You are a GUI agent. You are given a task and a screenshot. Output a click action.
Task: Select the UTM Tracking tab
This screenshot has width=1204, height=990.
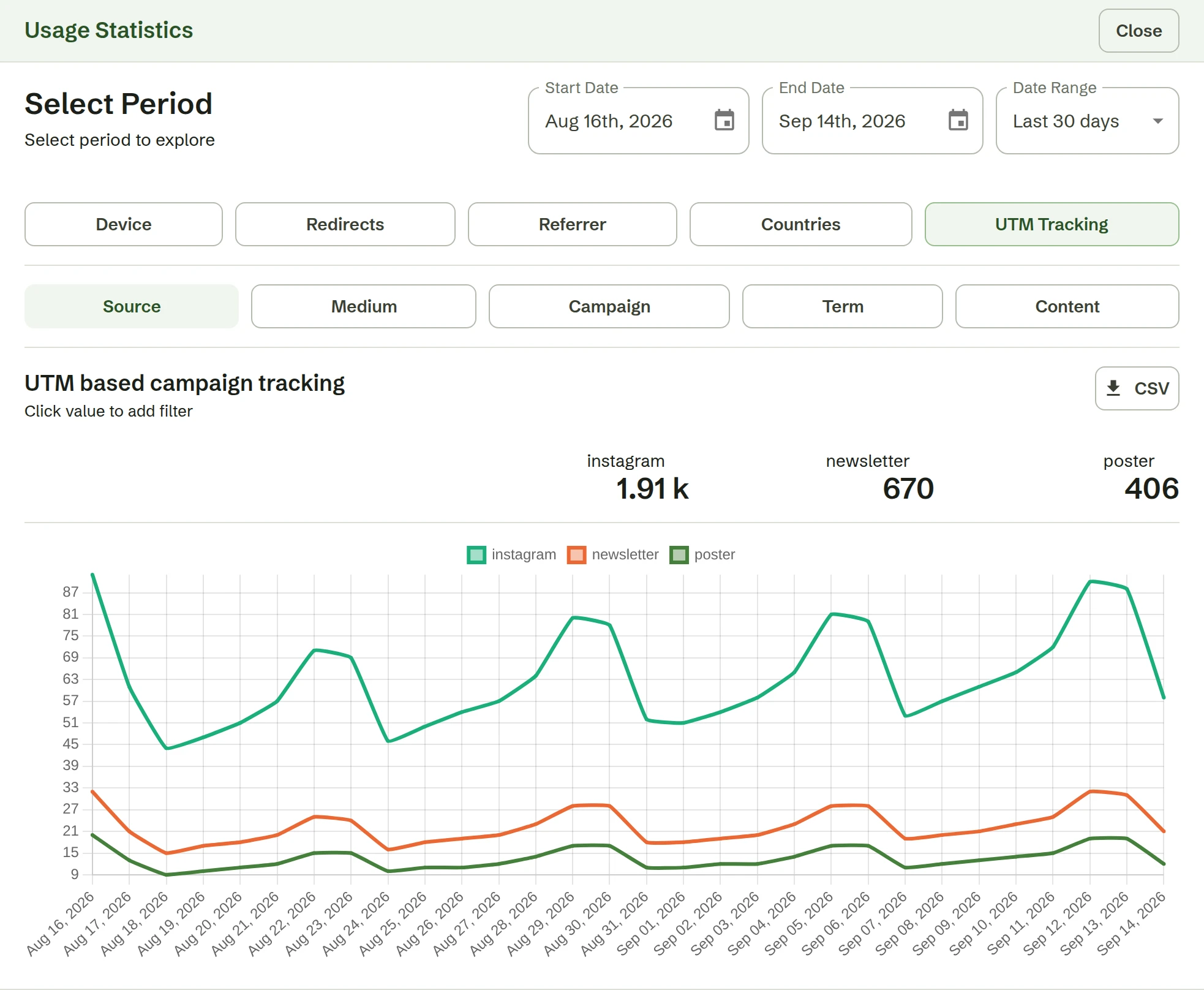[1052, 224]
